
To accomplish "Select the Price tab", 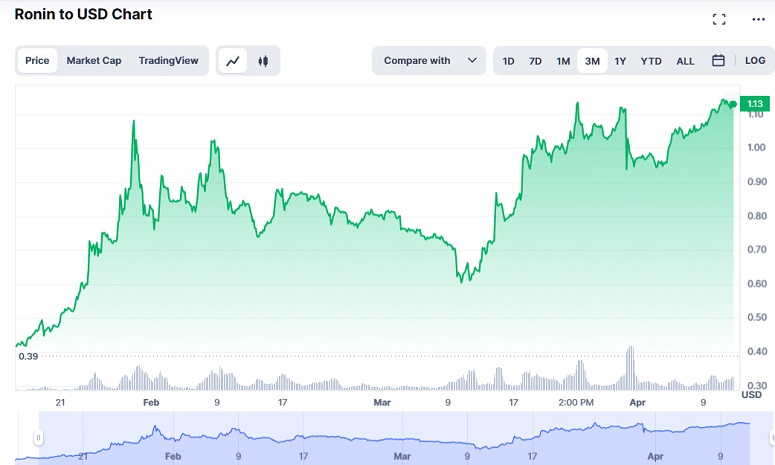I will click(x=38, y=60).
